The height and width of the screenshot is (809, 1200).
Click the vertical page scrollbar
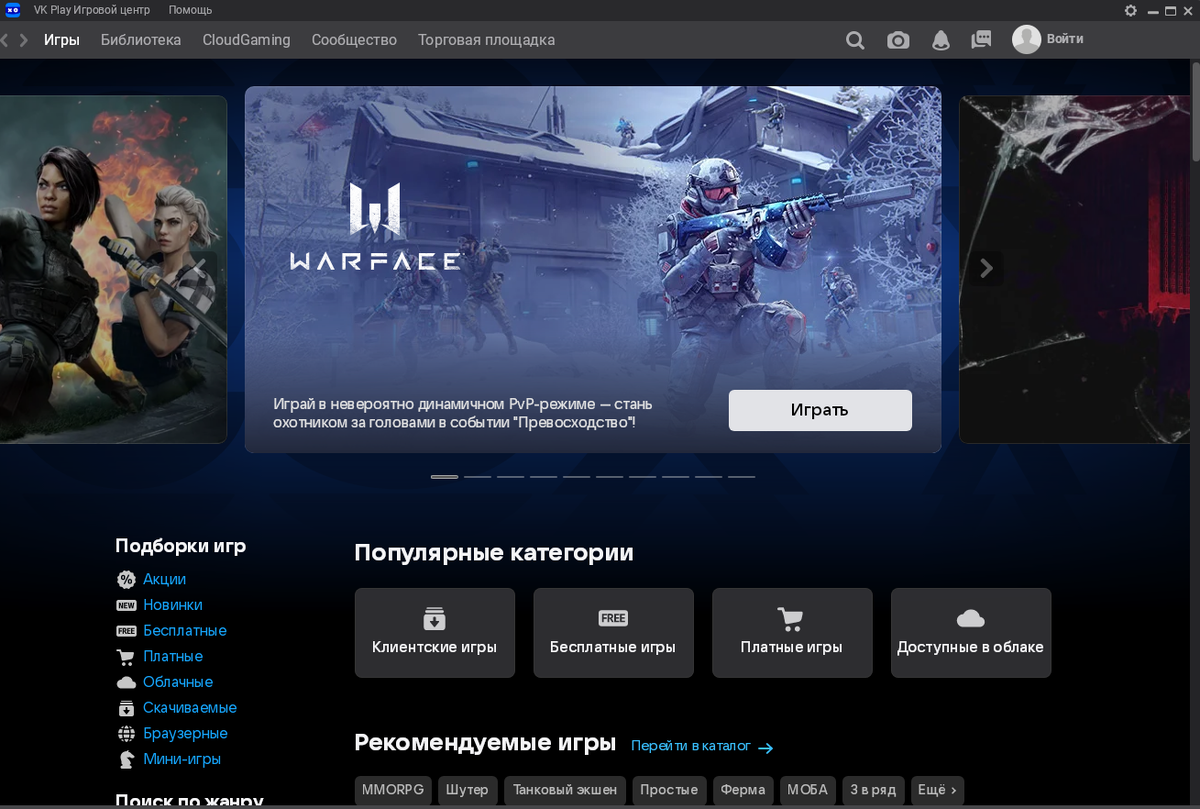[x=1195, y=110]
